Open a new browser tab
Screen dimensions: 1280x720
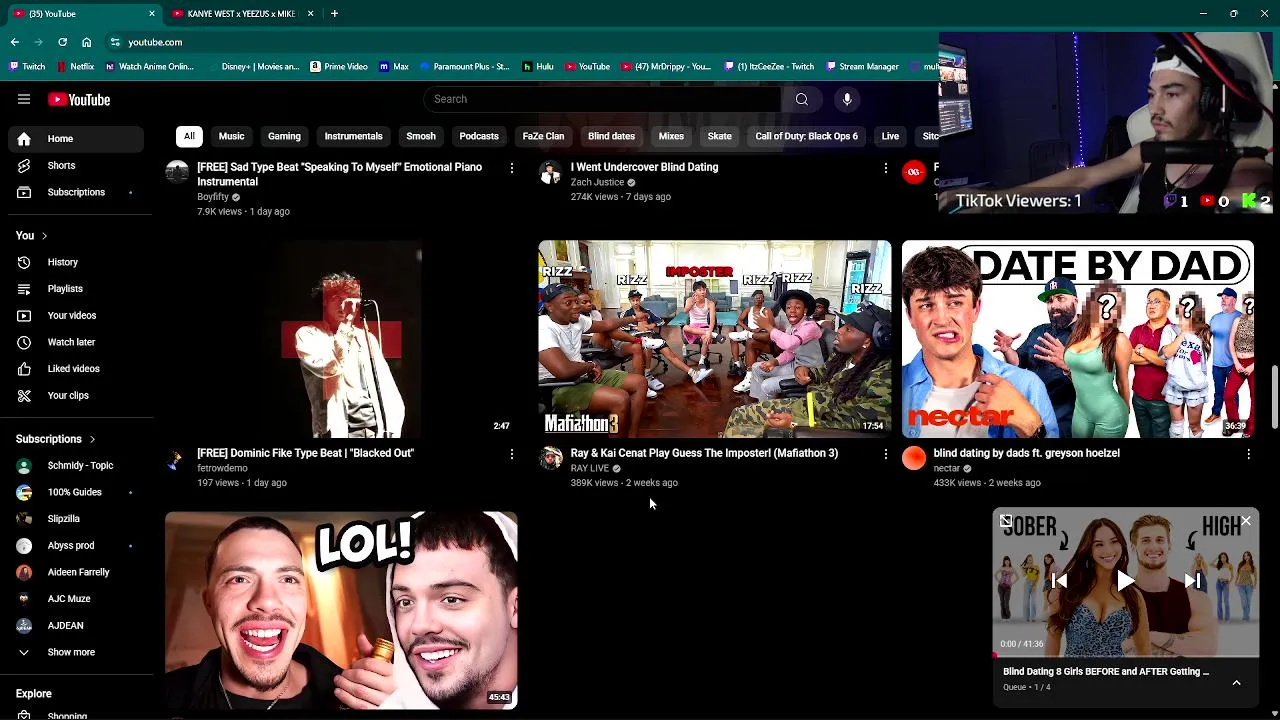pos(334,14)
